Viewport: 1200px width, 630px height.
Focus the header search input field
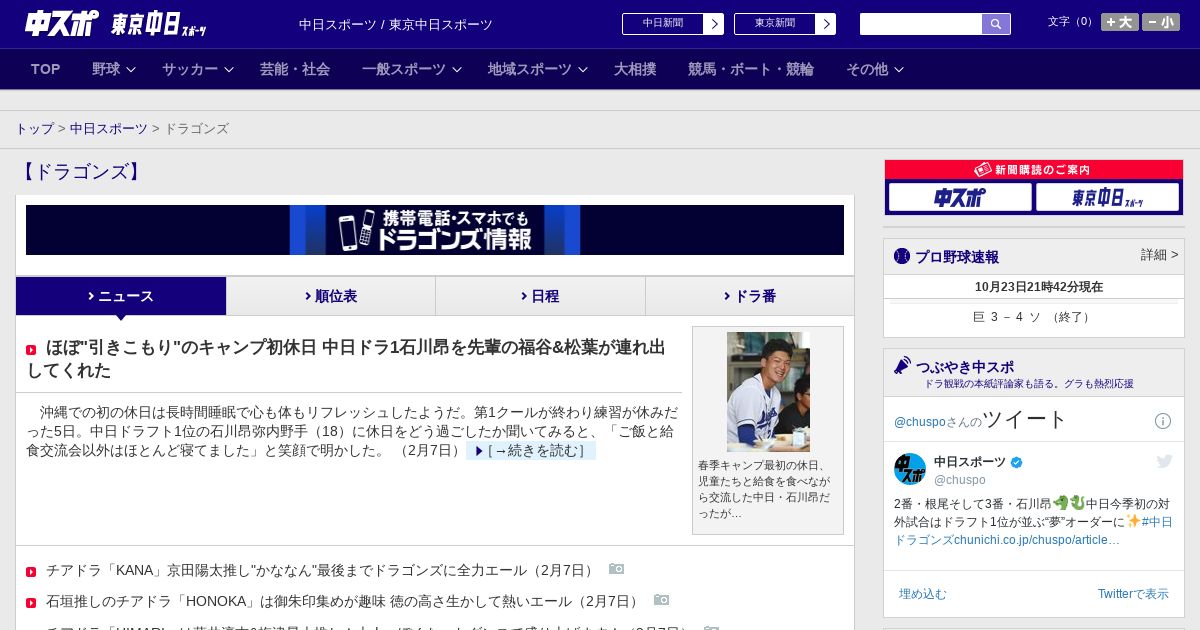[x=921, y=24]
